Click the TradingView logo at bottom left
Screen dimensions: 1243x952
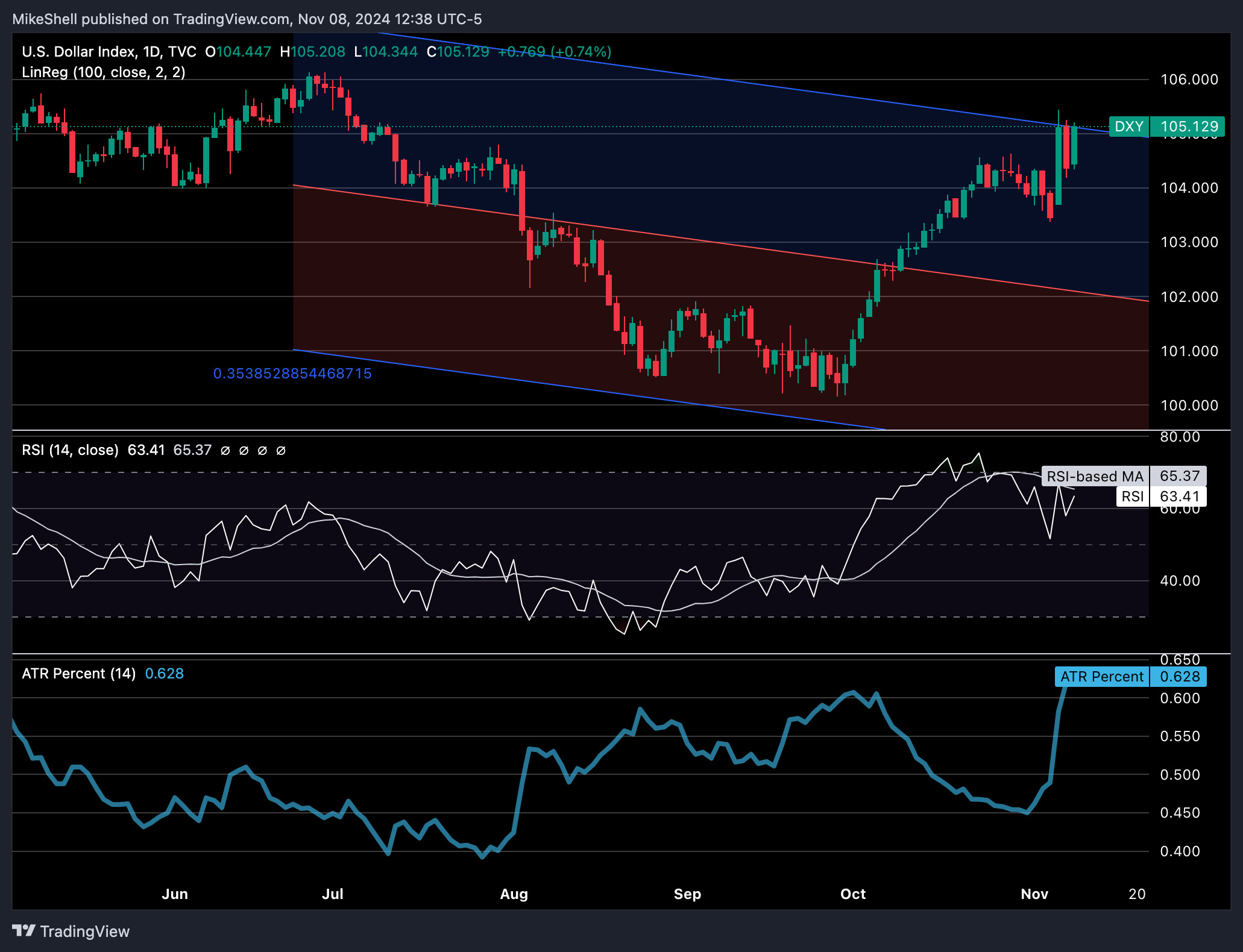(x=71, y=931)
